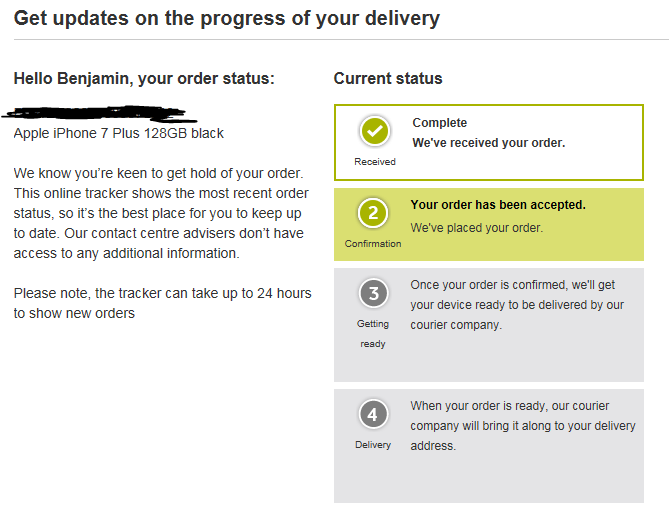Click the 'Get updates on the progress' page title
The width and height of the screenshot is (669, 508).
pyautogui.click(x=226, y=19)
